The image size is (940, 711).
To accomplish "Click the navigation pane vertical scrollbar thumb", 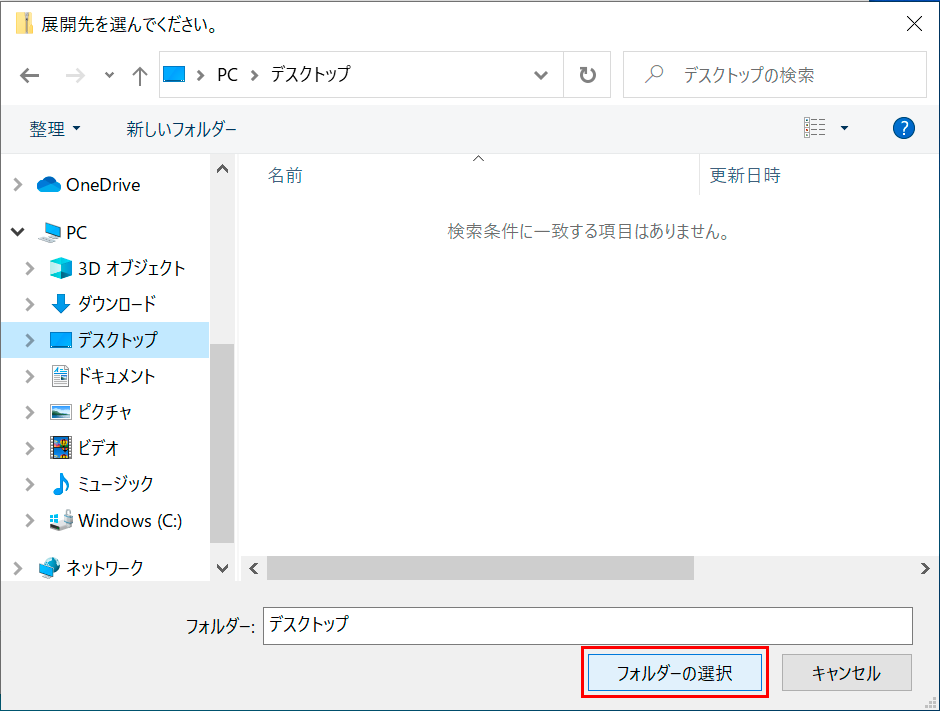I will pyautogui.click(x=222, y=443).
